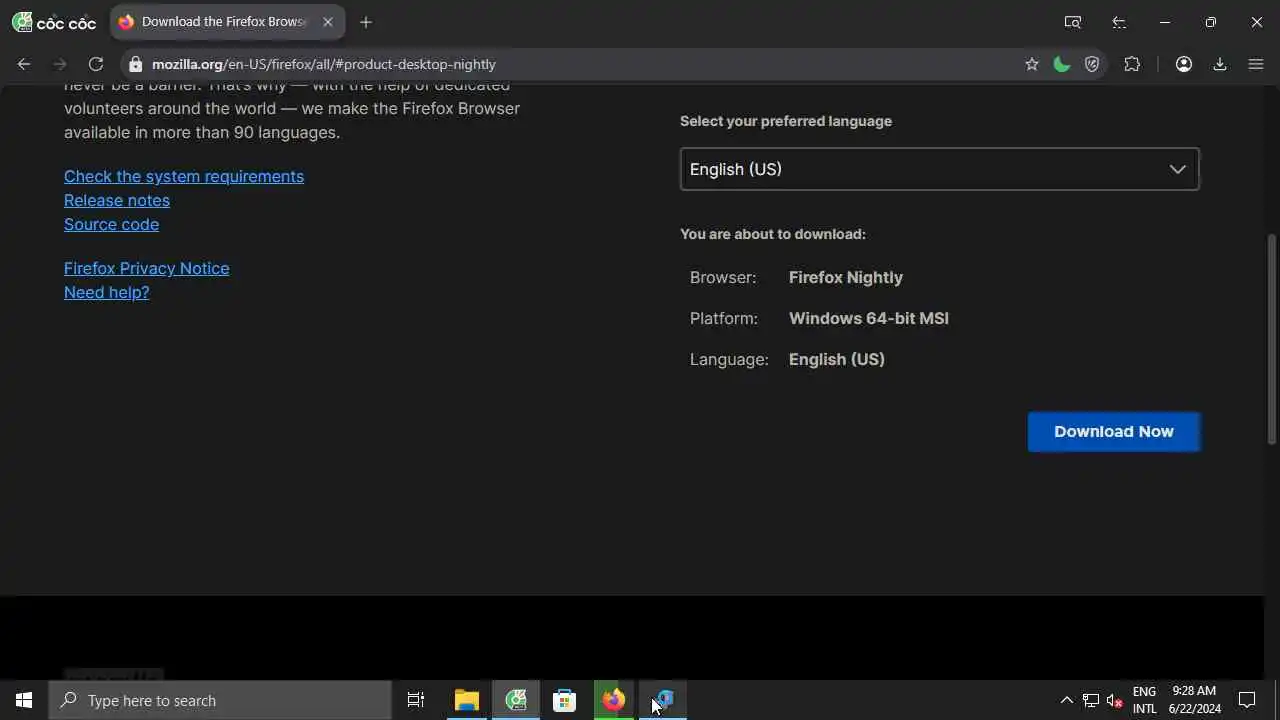The width and height of the screenshot is (1280, 720).
Task: Open the browser hamburger menu
Action: click(1256, 64)
